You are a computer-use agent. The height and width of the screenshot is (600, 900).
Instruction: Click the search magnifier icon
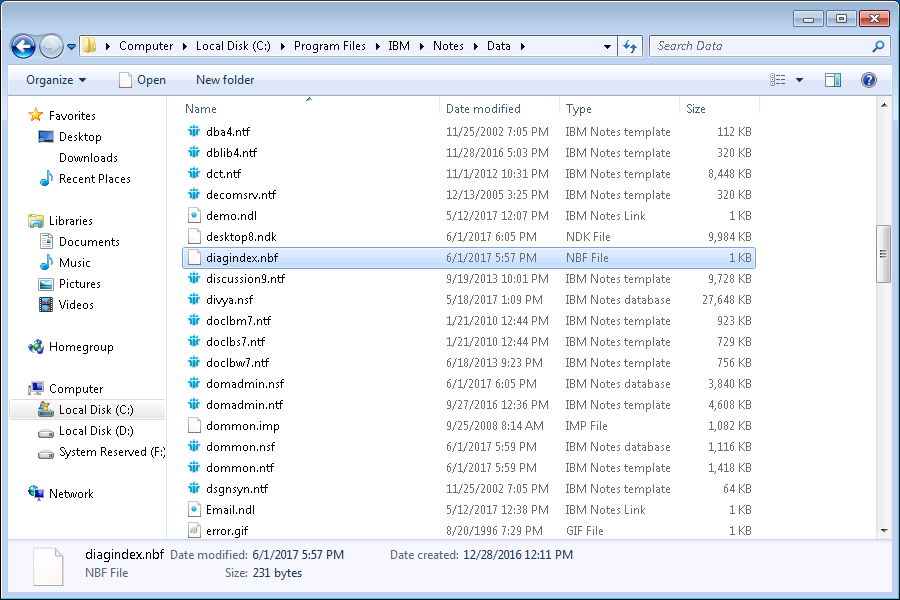click(x=878, y=46)
